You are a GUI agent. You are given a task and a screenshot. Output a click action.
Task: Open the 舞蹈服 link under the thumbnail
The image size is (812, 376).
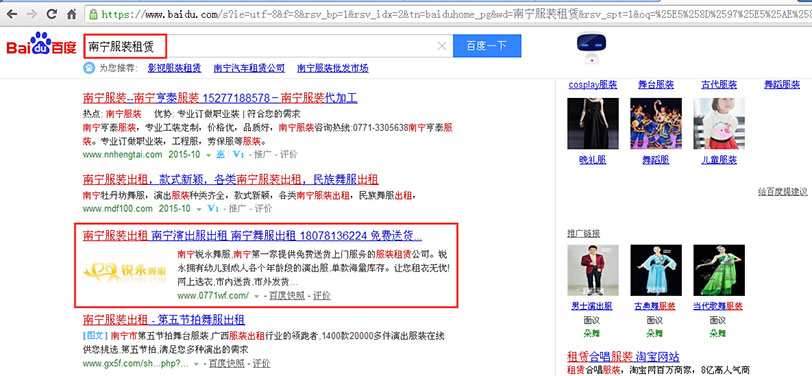pyautogui.click(x=656, y=160)
